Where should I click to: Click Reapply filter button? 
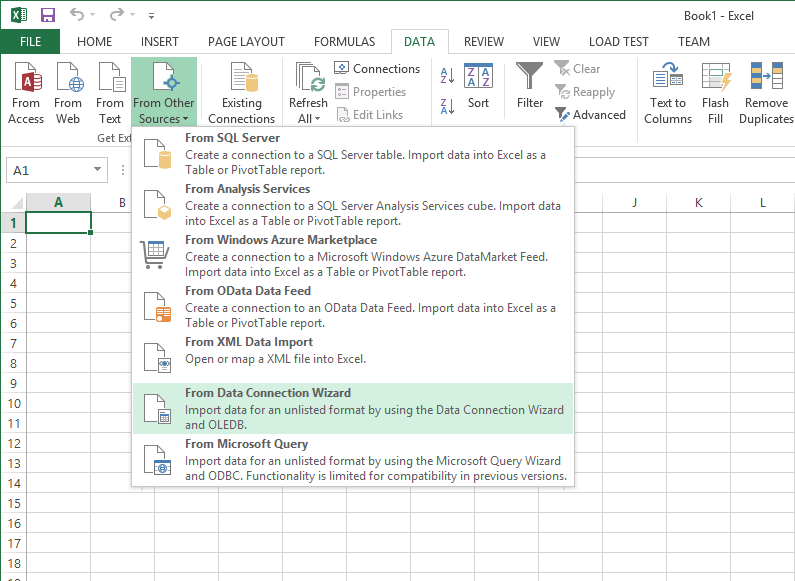pyautogui.click(x=585, y=92)
